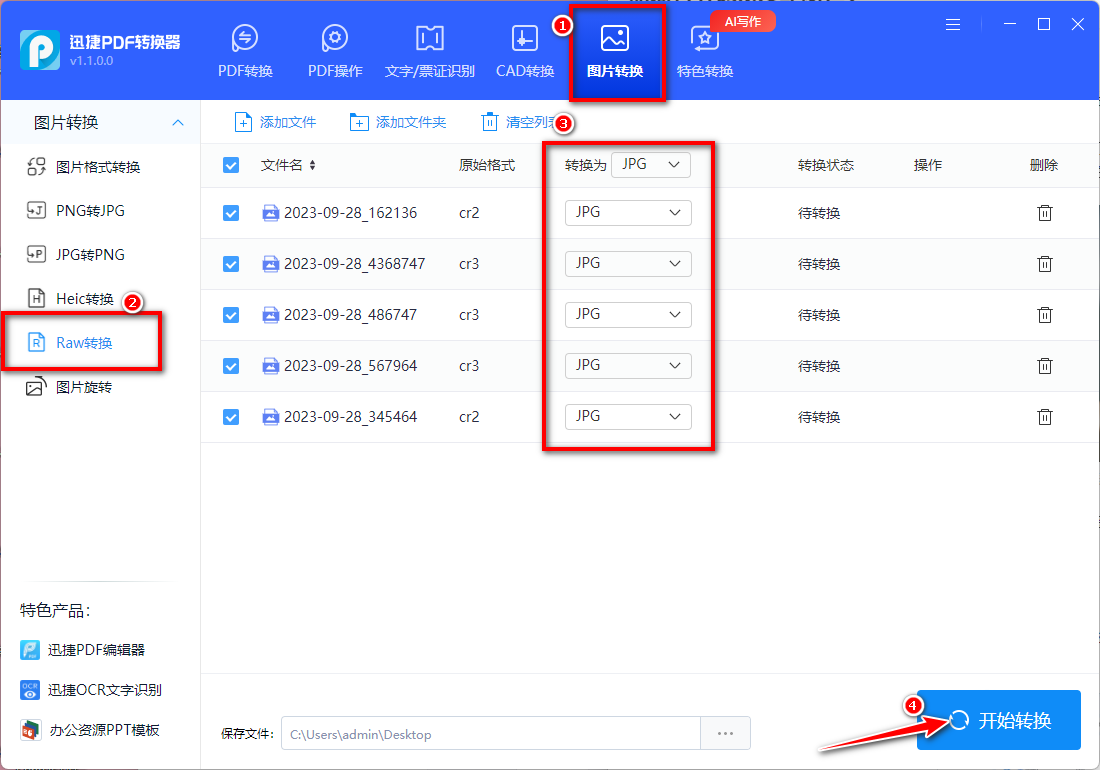Open 办公资源PPT模板 product link
The image size is (1100, 770).
pos(89,730)
